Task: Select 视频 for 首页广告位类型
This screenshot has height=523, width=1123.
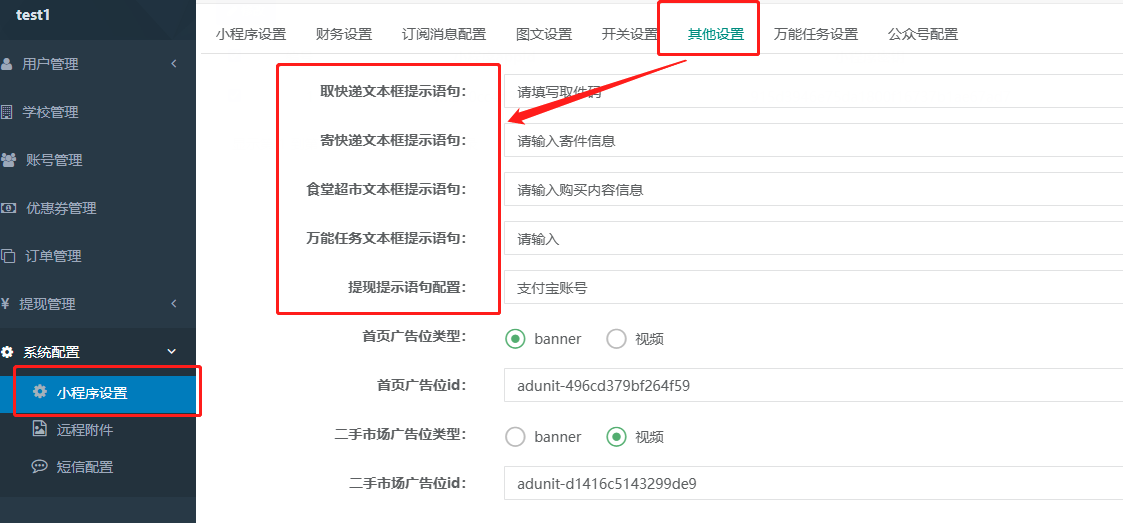Action: (617, 339)
